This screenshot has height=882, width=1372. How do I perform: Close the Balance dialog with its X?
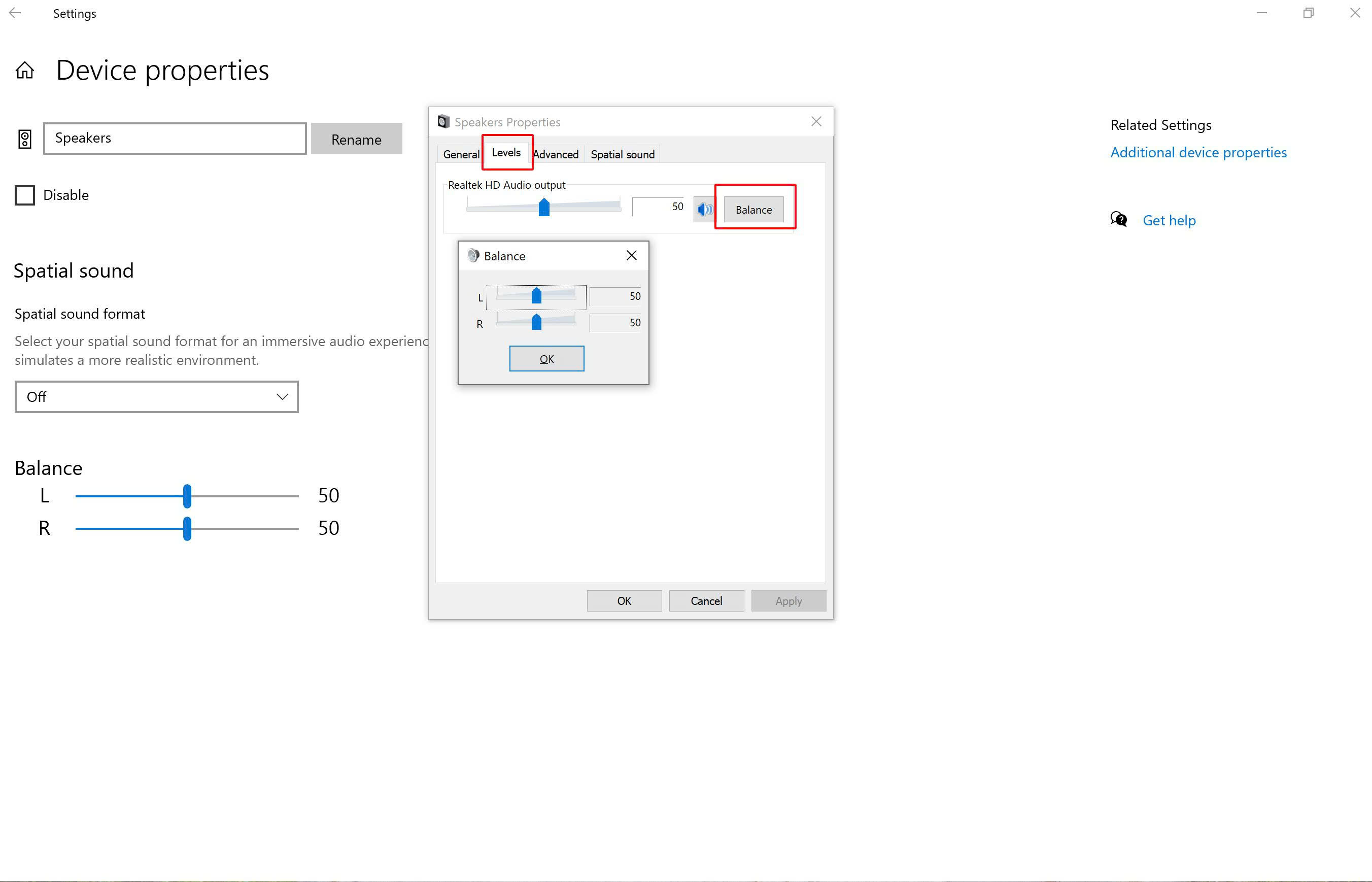pos(631,255)
